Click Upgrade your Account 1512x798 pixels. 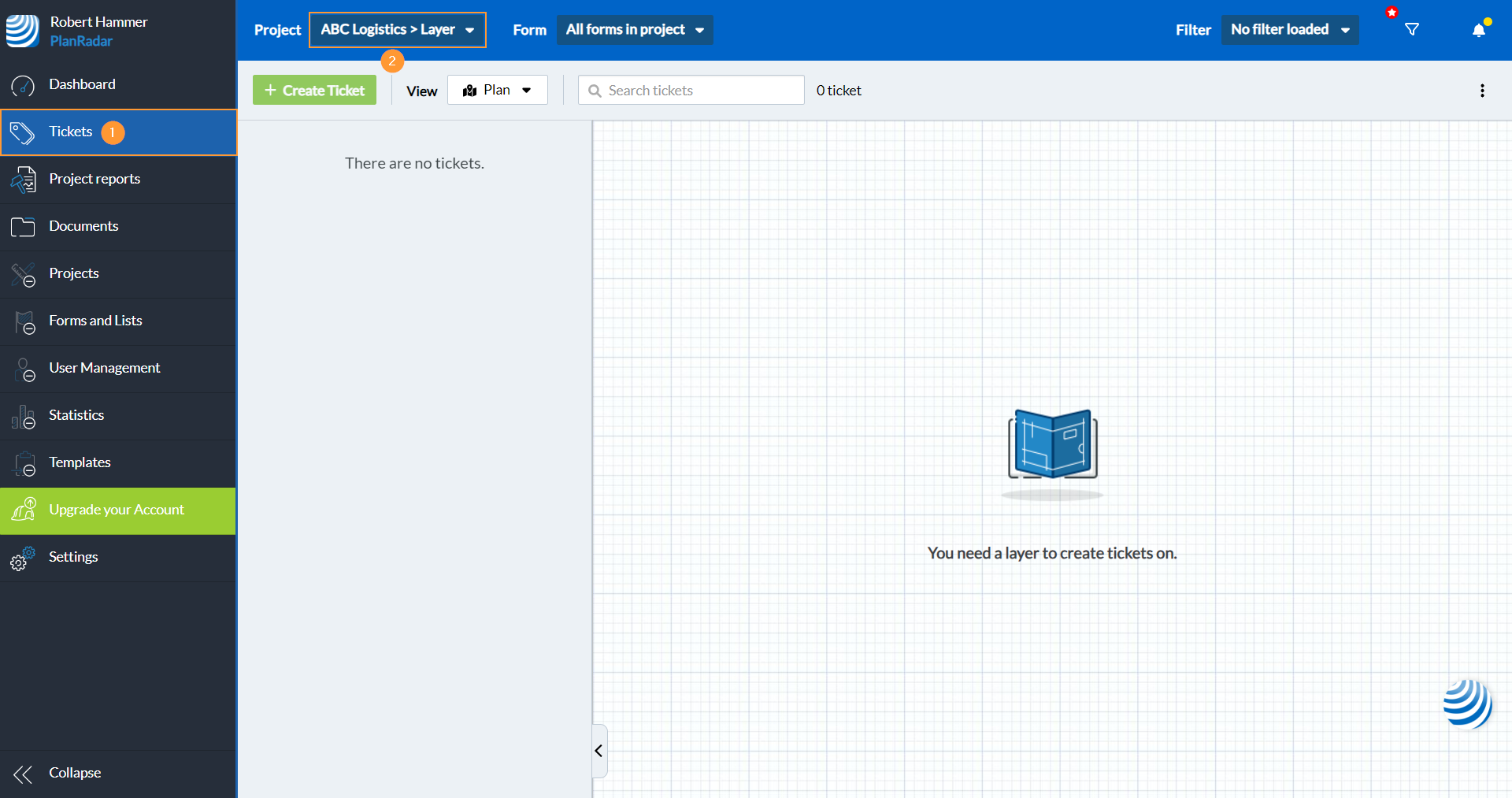coord(117,510)
